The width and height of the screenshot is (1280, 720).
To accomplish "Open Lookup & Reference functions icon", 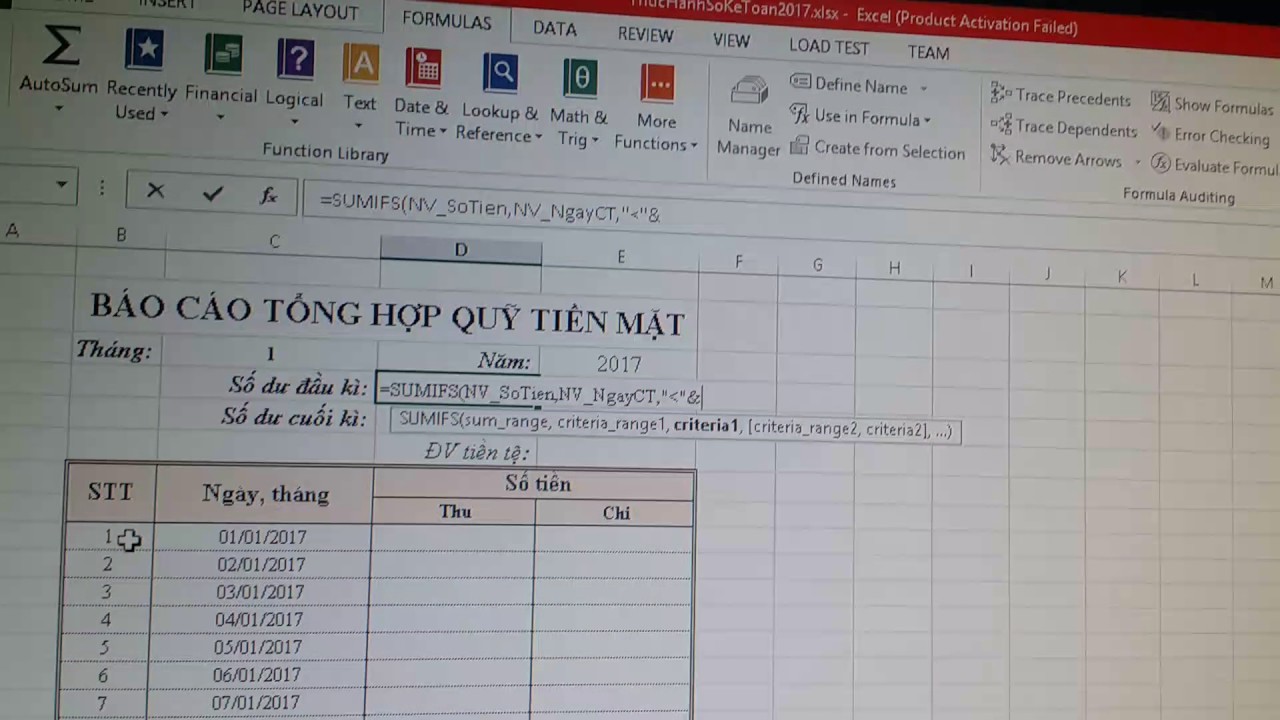I will click(x=500, y=74).
